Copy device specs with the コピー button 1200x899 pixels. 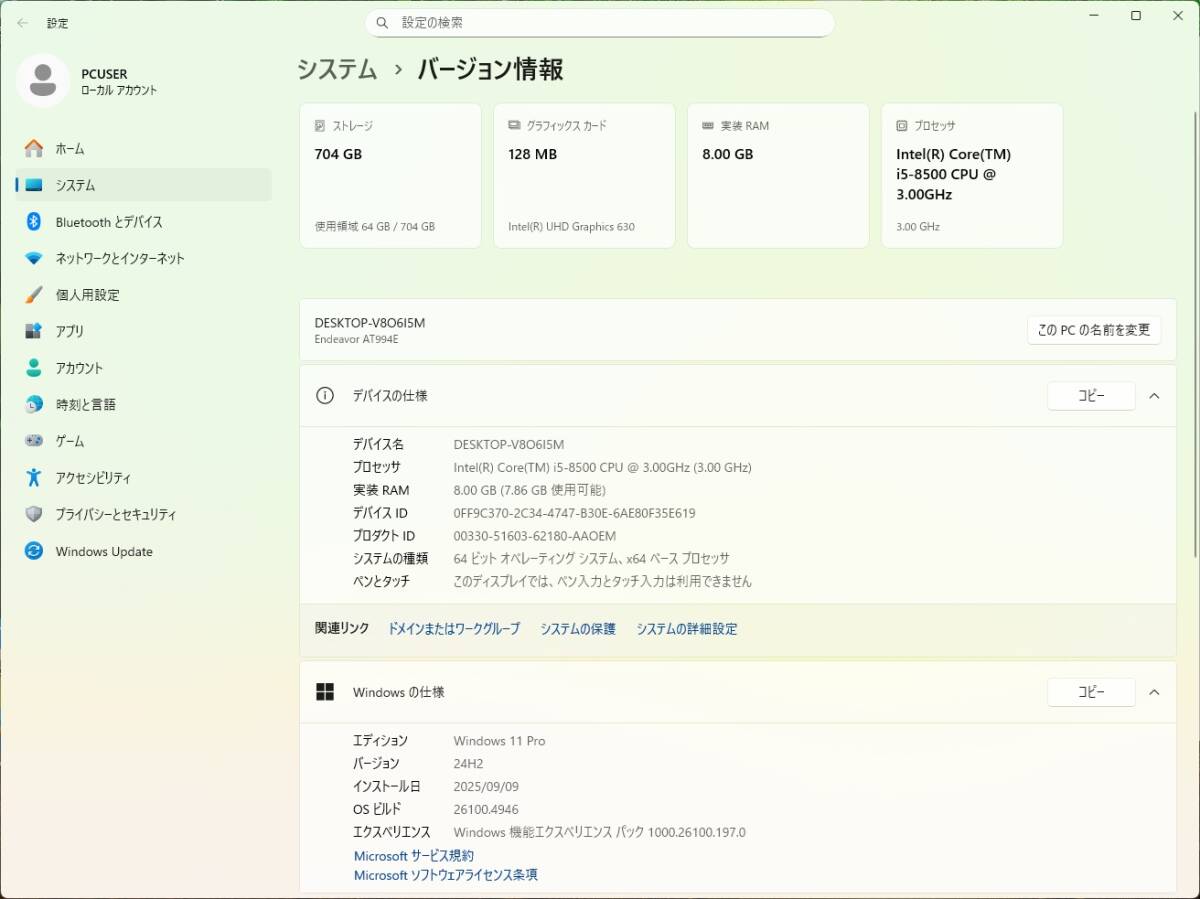[1091, 396]
